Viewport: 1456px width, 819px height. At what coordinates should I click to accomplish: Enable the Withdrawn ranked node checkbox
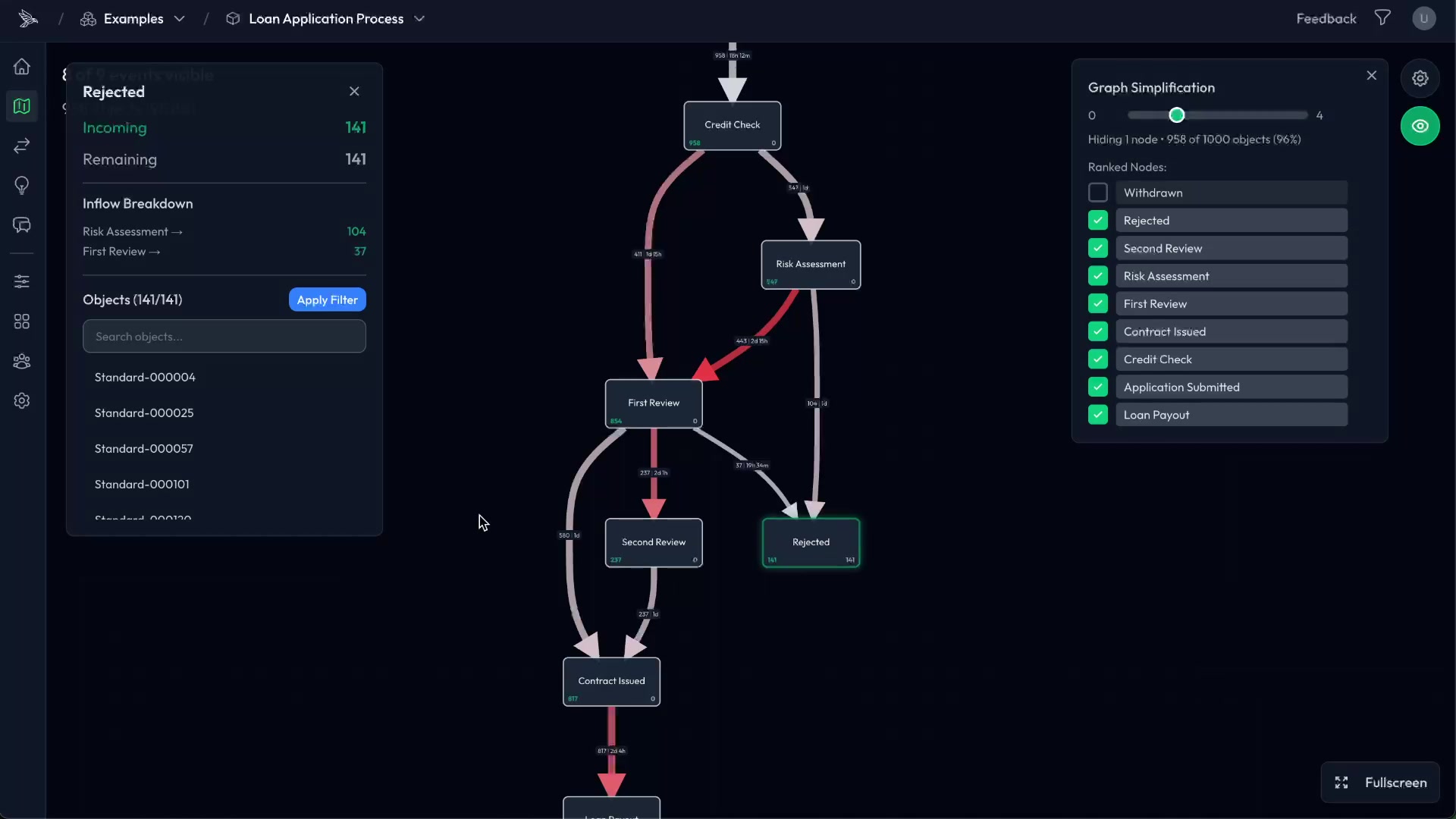(1098, 192)
